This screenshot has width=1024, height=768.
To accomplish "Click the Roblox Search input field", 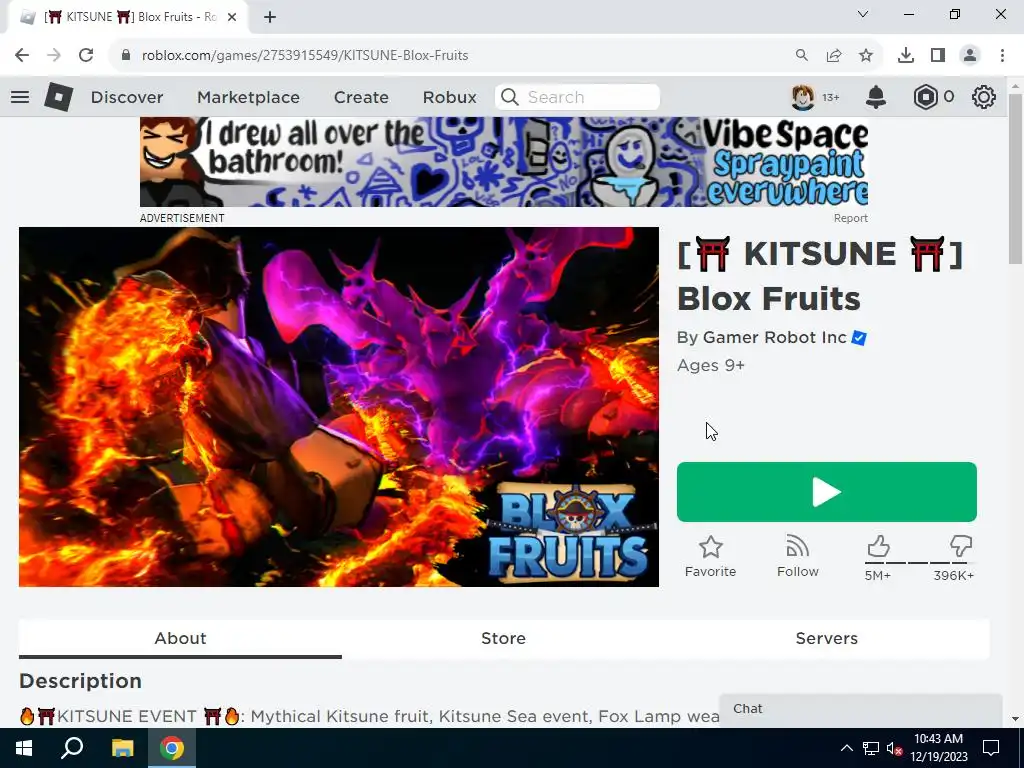I will pos(577,97).
